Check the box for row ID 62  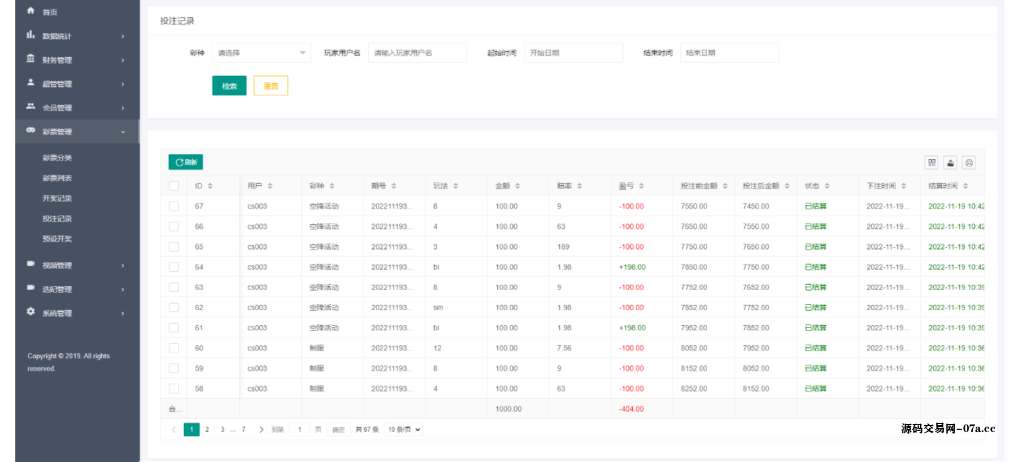tap(174, 308)
